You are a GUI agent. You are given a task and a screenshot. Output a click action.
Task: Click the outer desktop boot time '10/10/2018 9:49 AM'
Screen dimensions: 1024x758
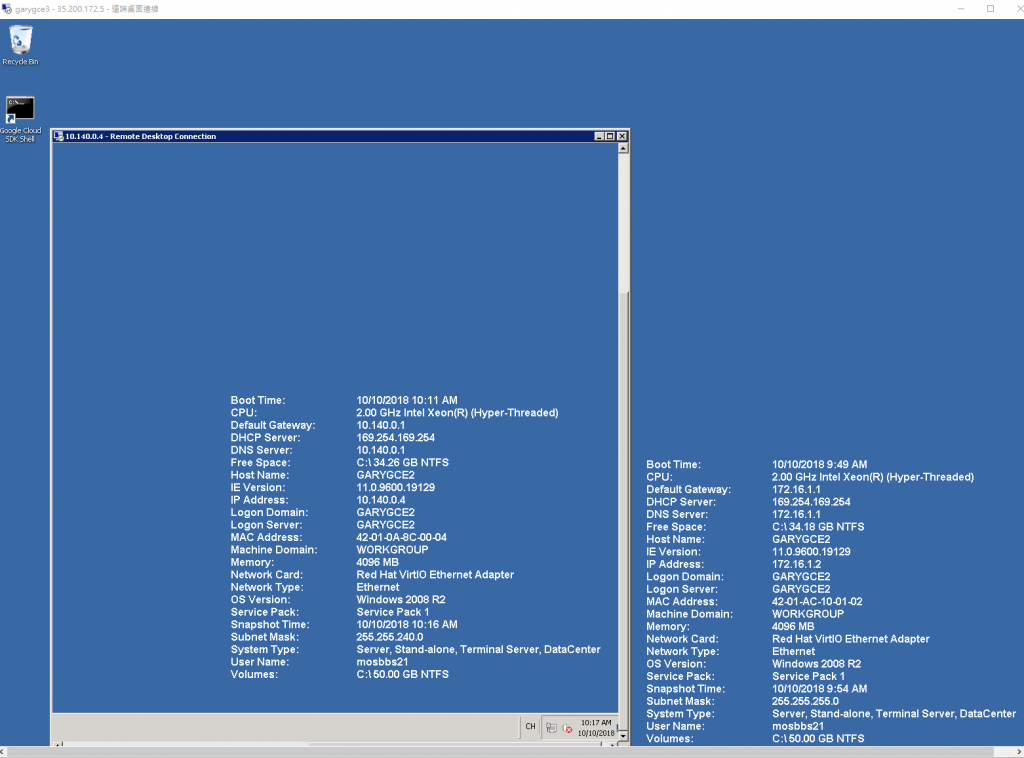(x=820, y=464)
